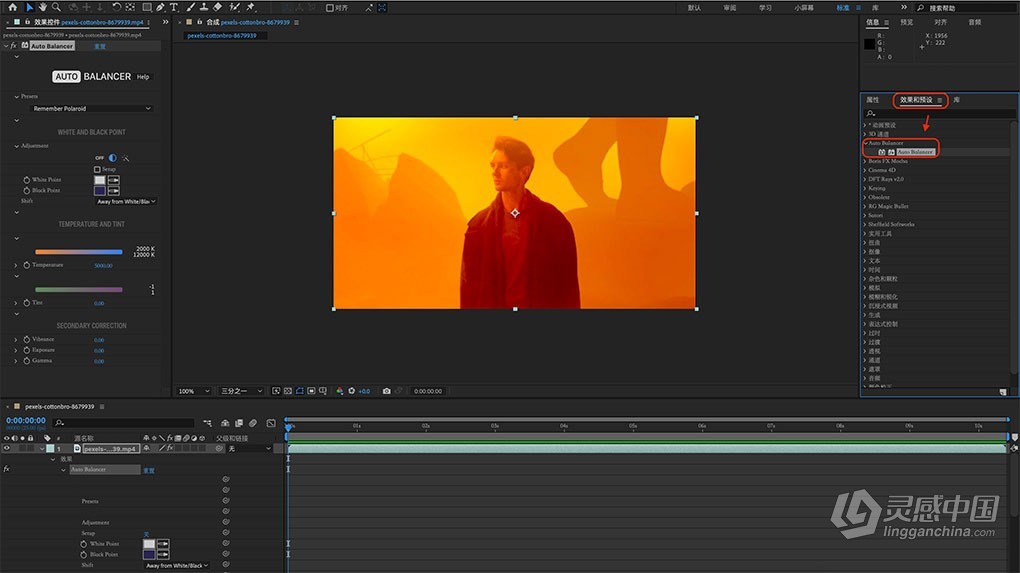The height and width of the screenshot is (573, 1020).
Task: Open the 音频 audio tab
Action: (x=974, y=22)
